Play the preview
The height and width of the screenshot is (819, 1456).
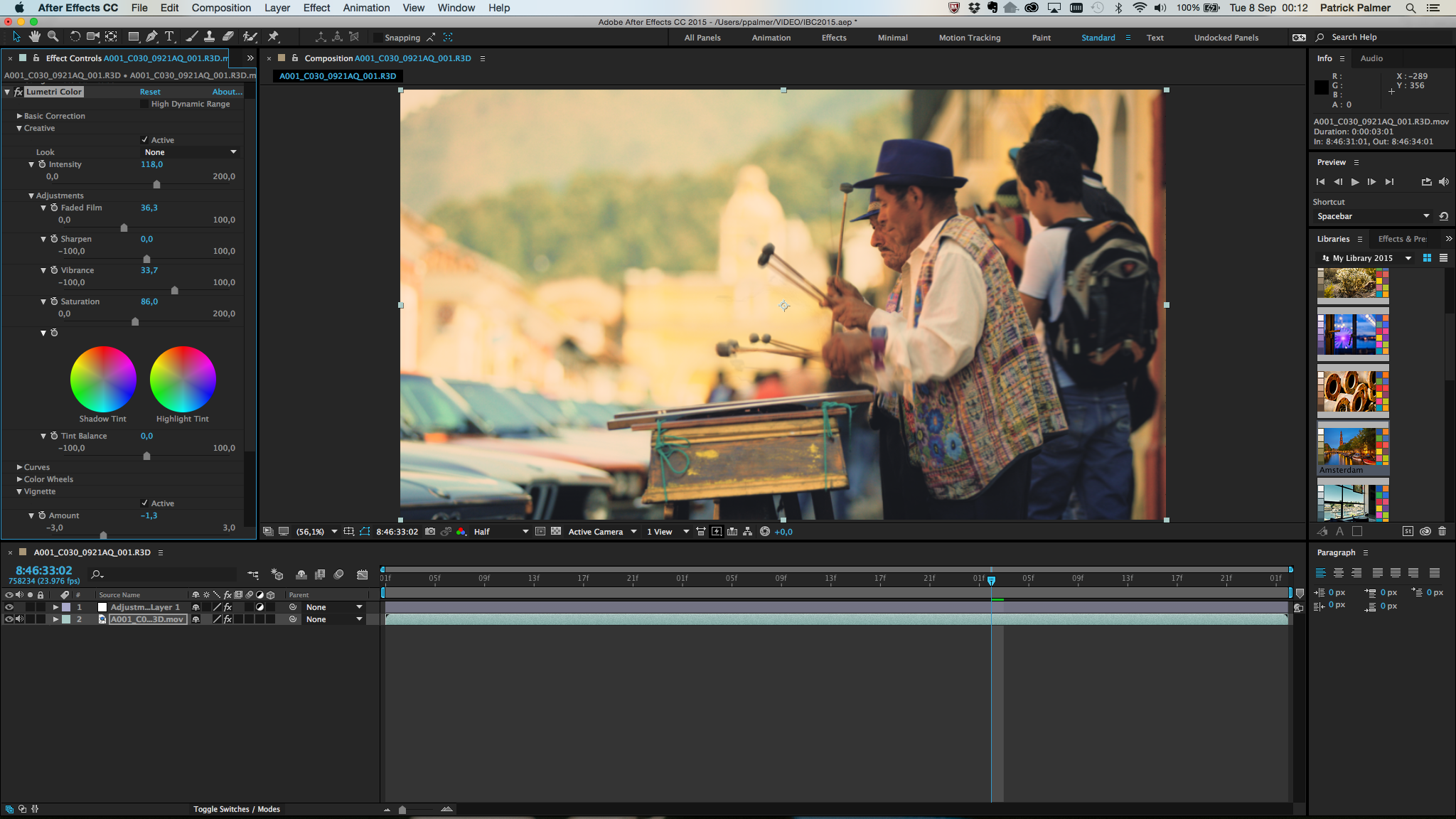pos(1355,182)
